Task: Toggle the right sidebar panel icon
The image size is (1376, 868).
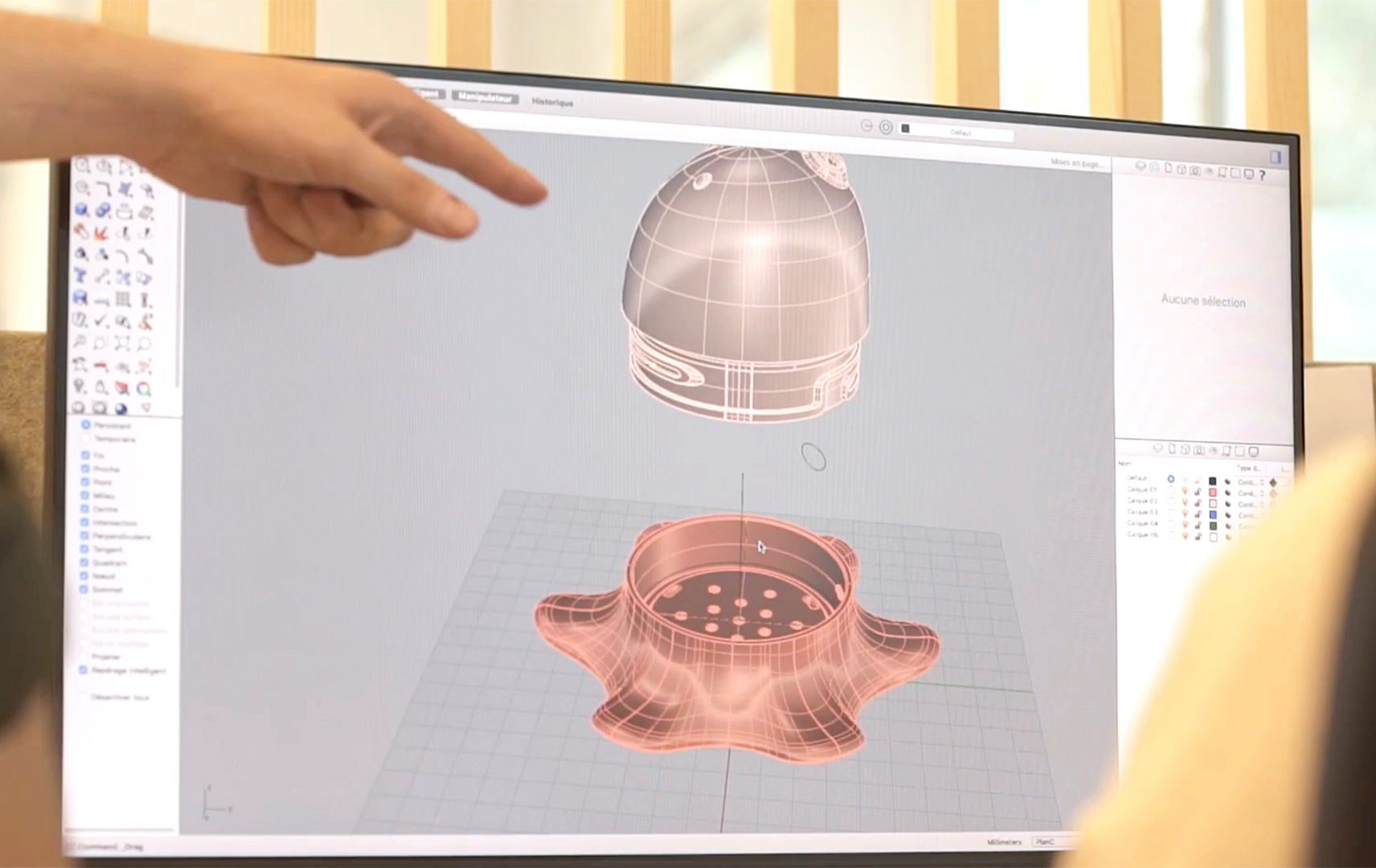Action: [1275, 157]
